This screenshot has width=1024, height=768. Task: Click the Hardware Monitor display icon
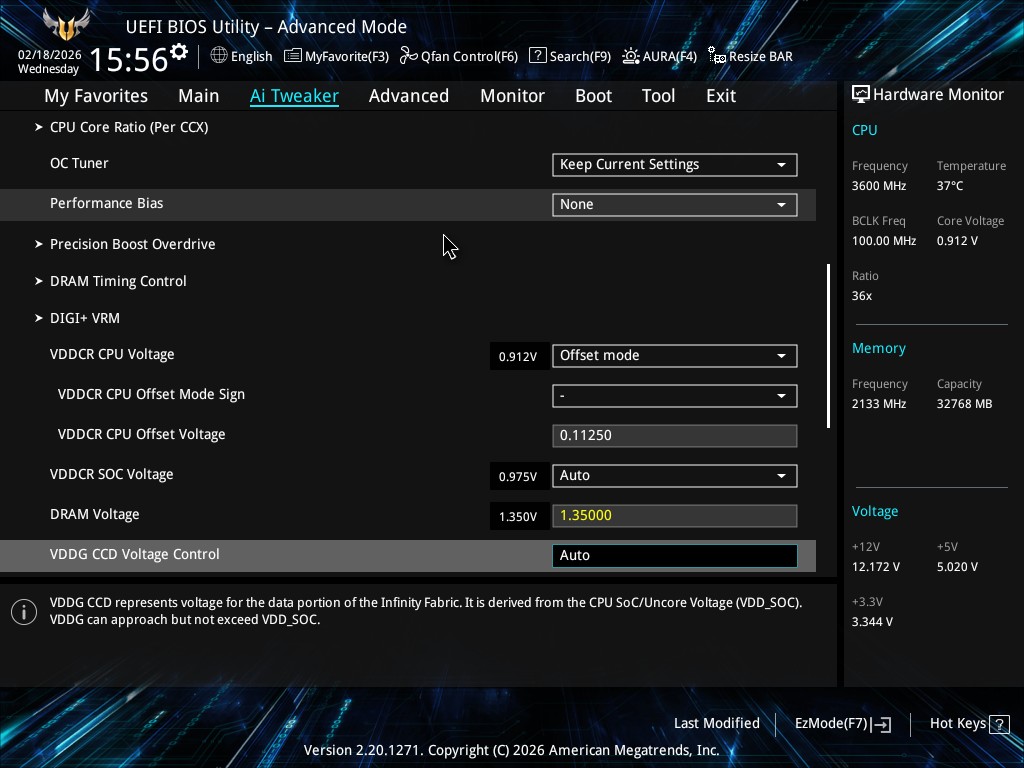[x=861, y=95]
